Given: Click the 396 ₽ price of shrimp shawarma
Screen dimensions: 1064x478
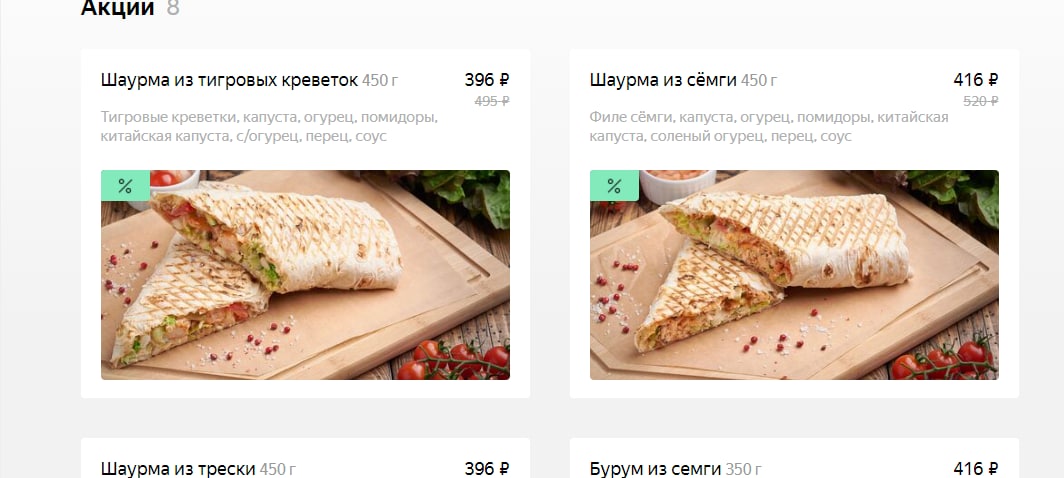Looking at the screenshot, I should (487, 80).
